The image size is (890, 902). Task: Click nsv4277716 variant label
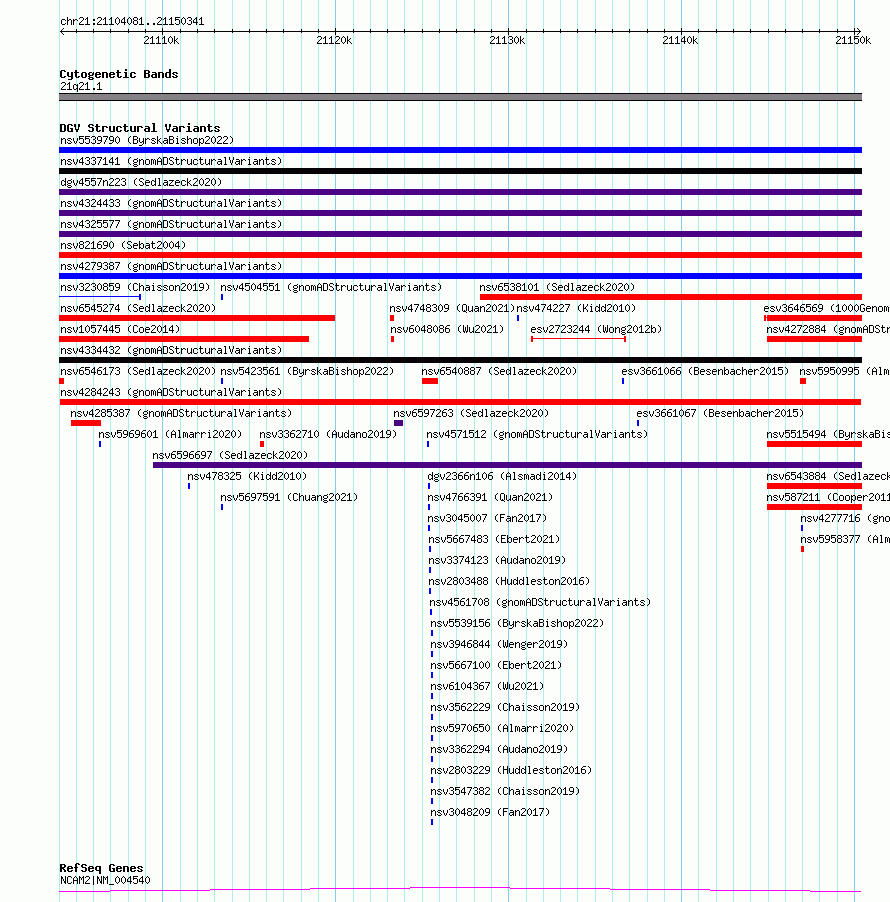pos(845,518)
